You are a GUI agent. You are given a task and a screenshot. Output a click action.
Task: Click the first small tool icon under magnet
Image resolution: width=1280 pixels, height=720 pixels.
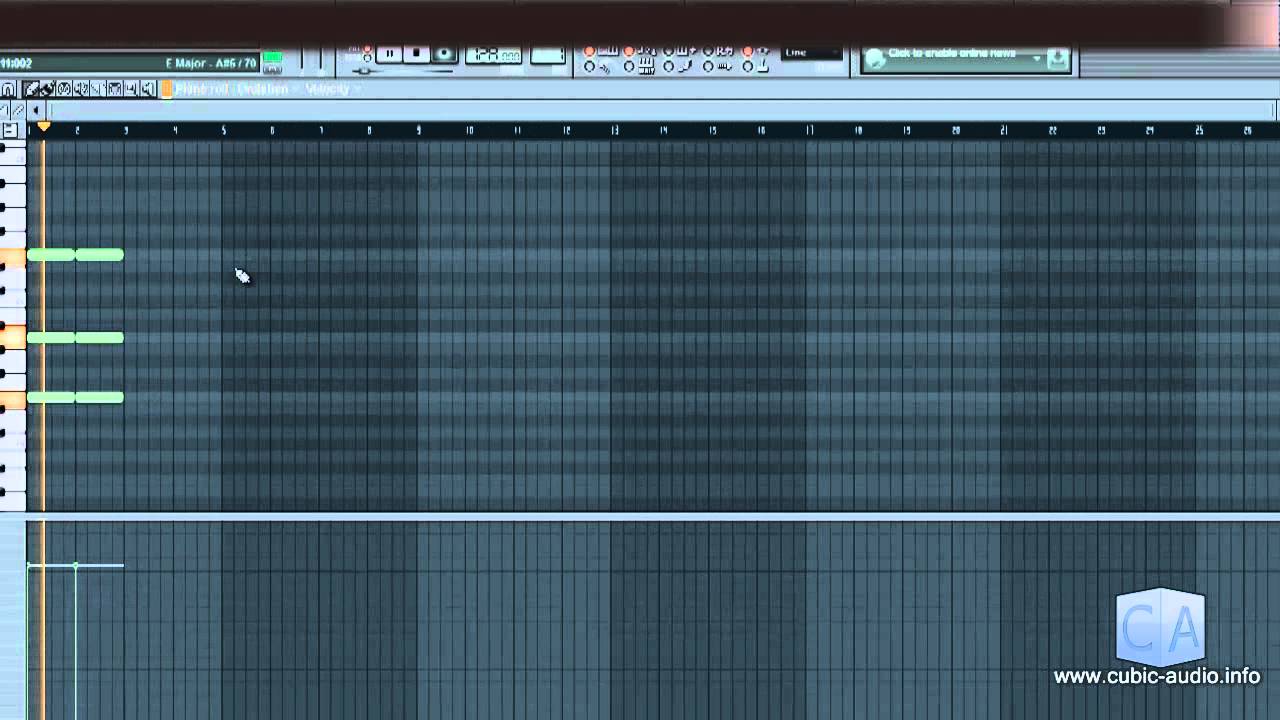[6, 110]
